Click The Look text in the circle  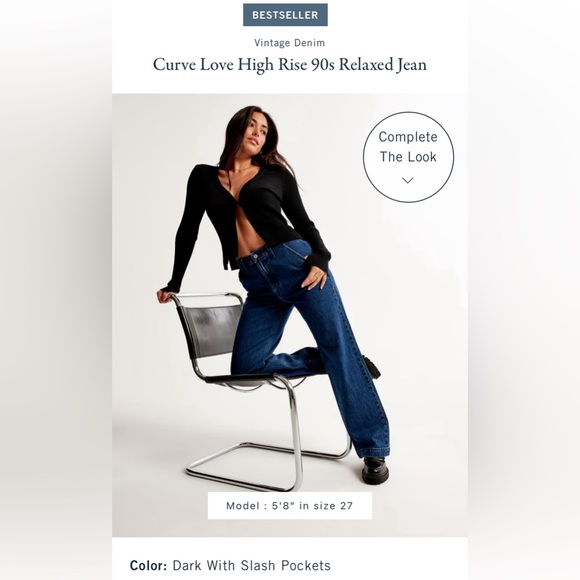(x=408, y=157)
